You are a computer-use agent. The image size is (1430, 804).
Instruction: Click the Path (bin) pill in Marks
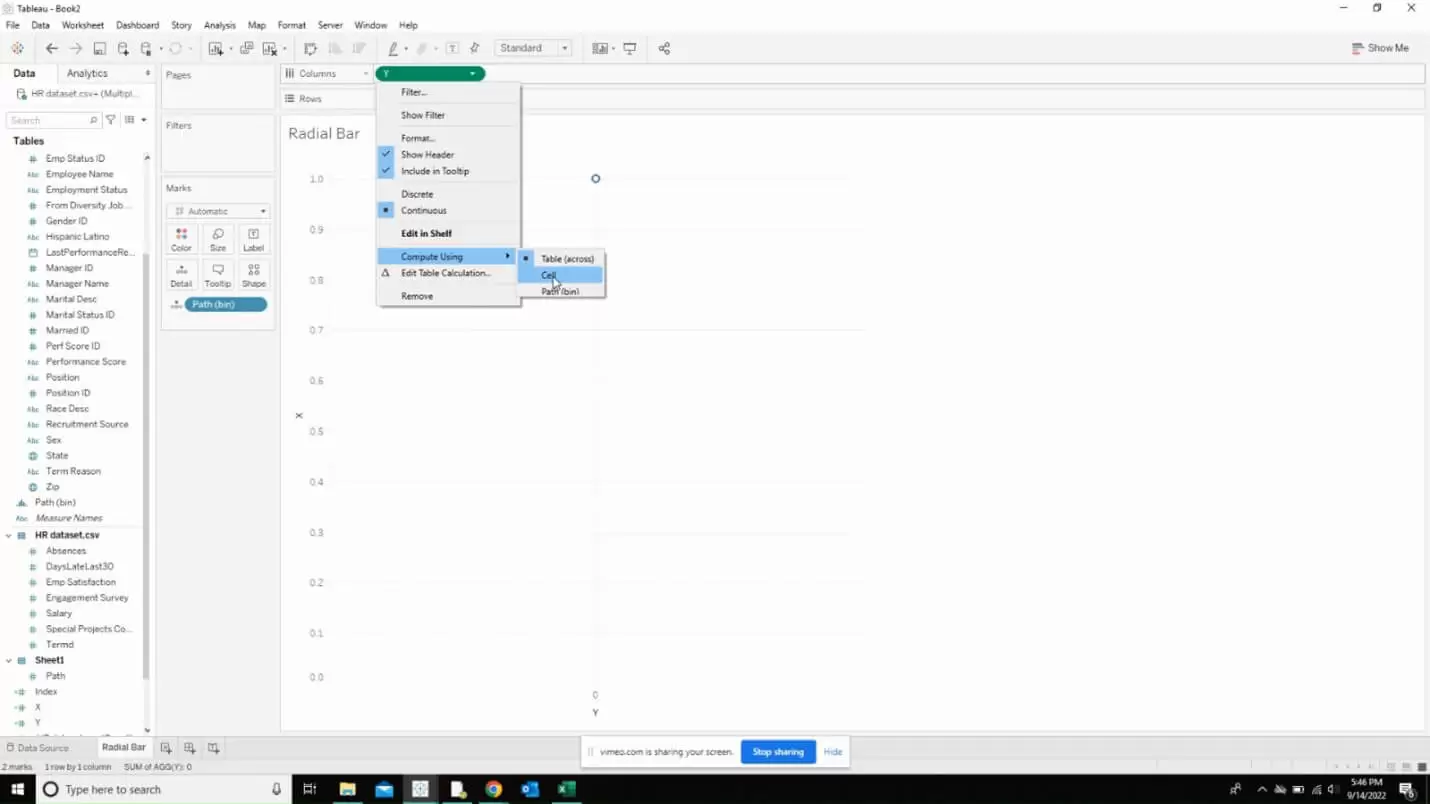click(x=225, y=304)
